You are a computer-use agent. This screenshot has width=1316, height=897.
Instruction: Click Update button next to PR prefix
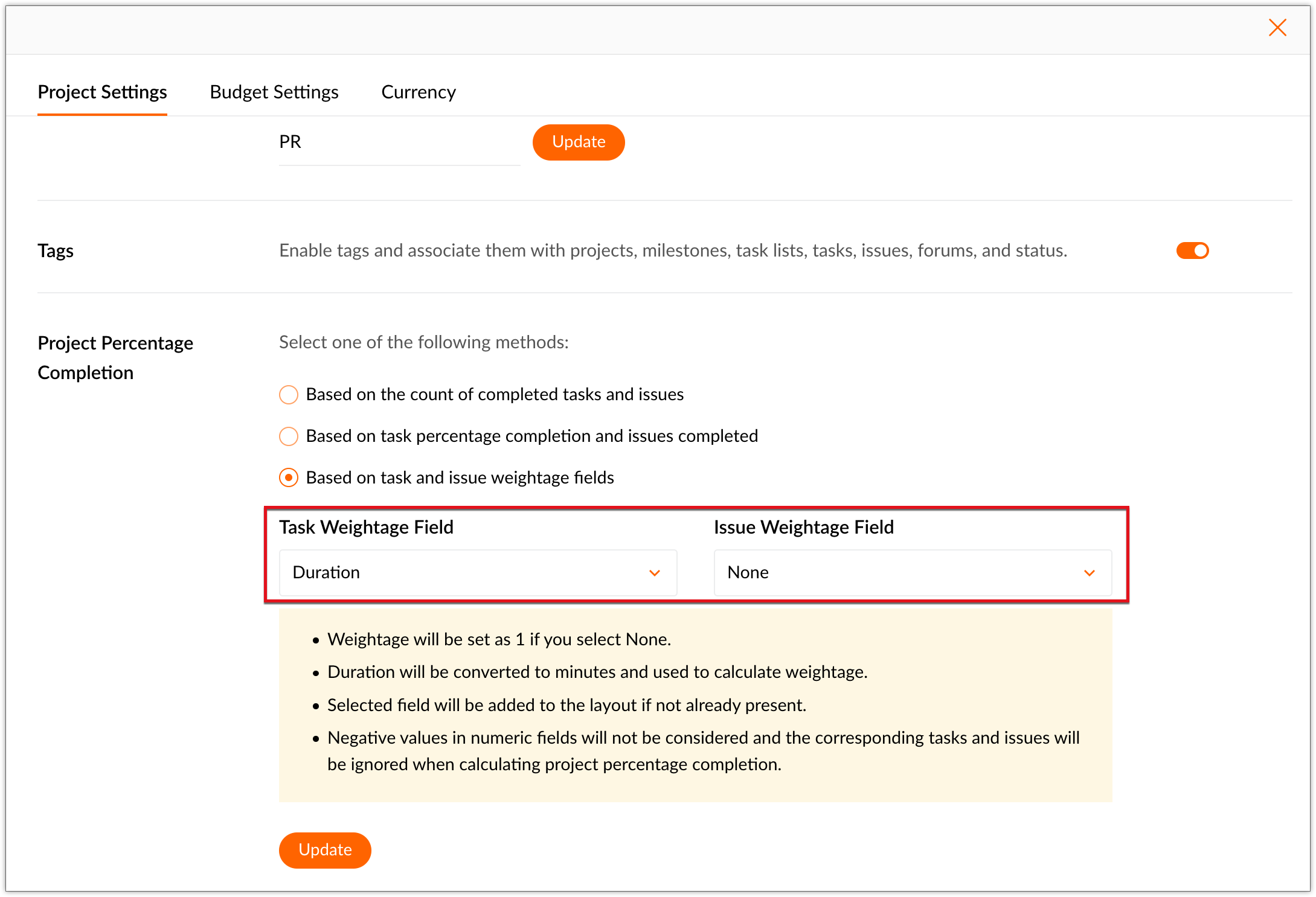tap(578, 142)
